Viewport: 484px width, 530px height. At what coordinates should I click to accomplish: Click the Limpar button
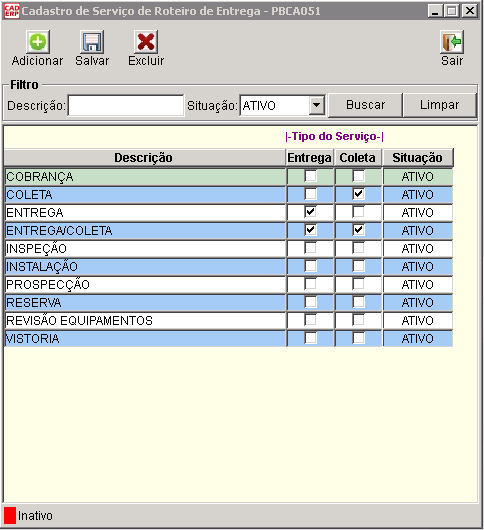tap(439, 105)
